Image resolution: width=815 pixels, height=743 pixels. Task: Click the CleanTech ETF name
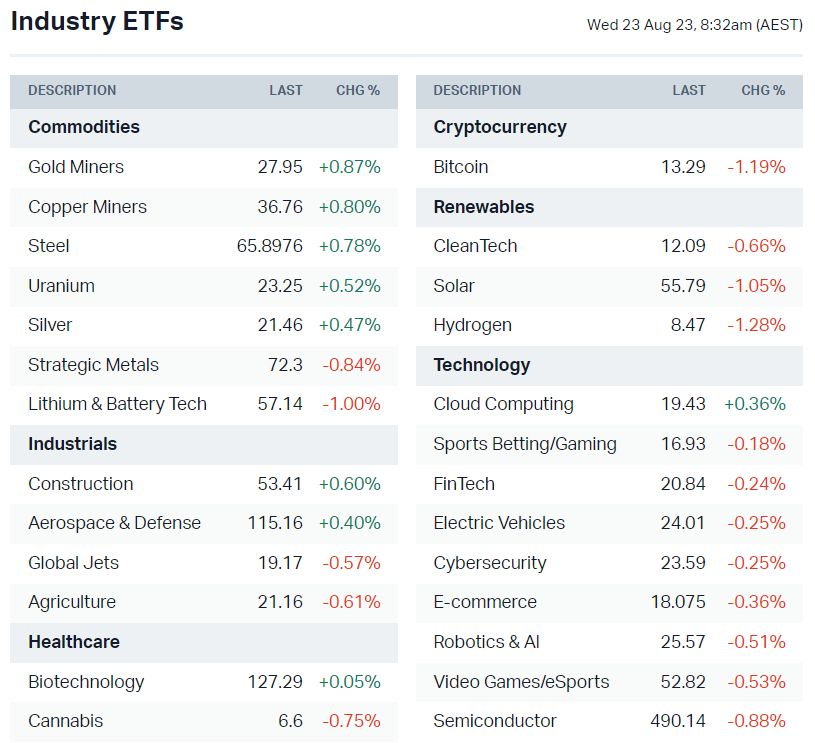point(475,246)
